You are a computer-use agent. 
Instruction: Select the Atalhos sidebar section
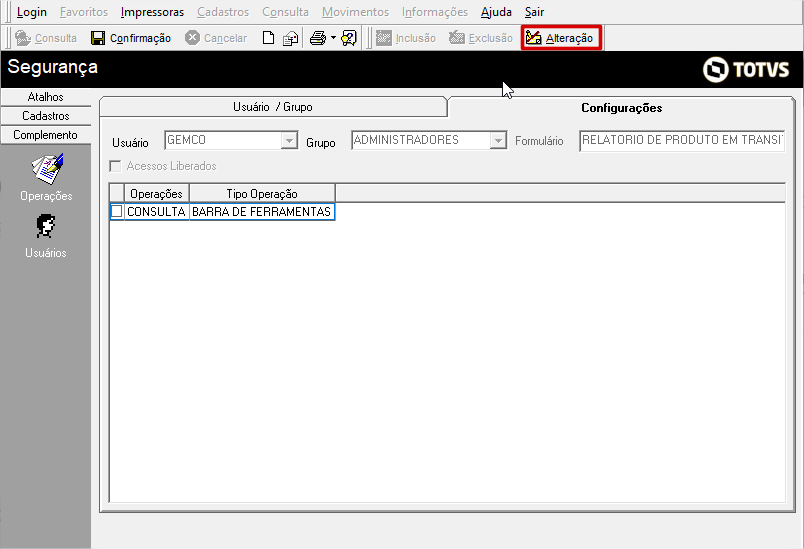point(46,97)
